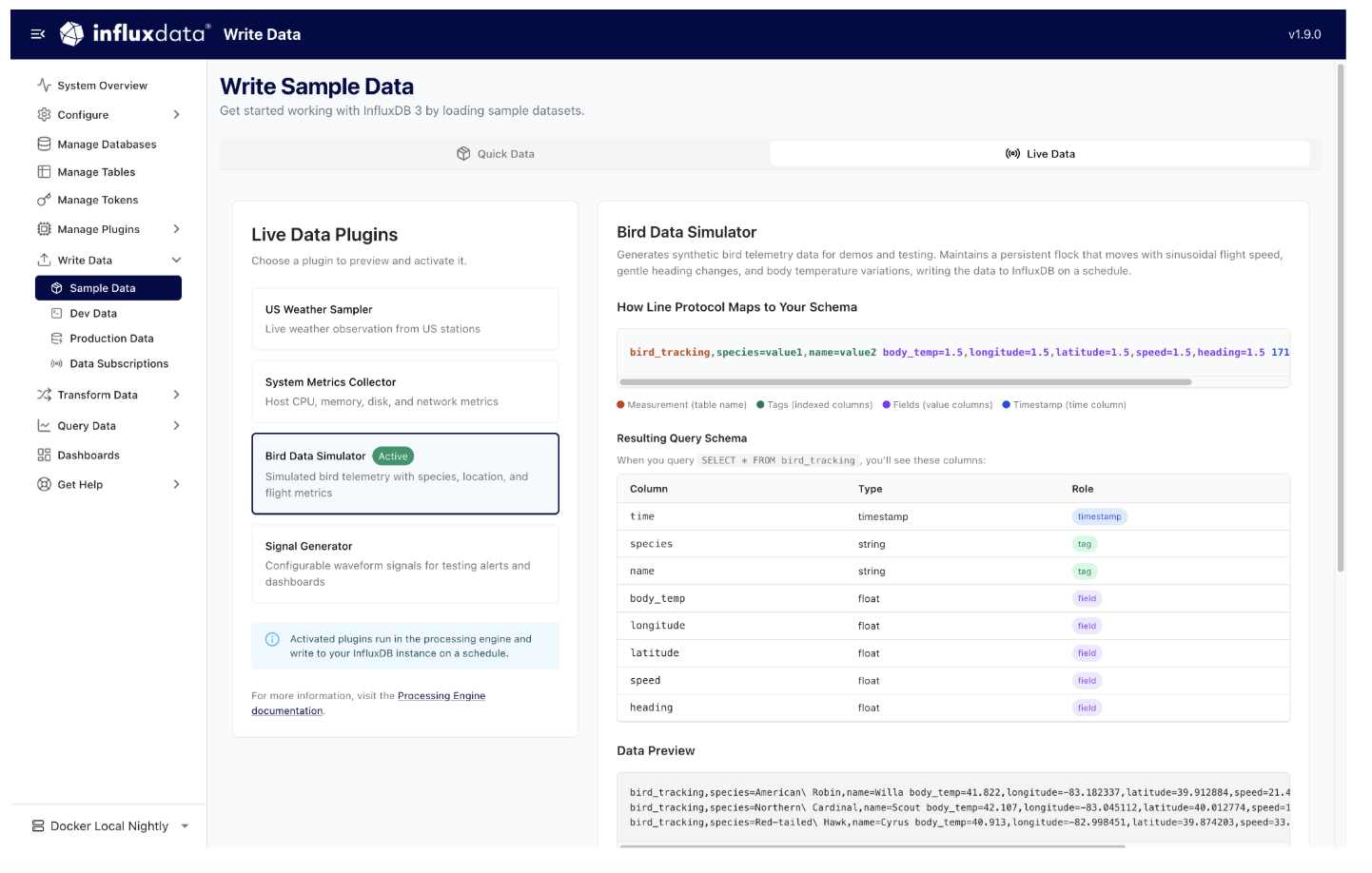Collapse the sidebar menu icon
The width and height of the screenshot is (1372, 873).
[x=38, y=34]
